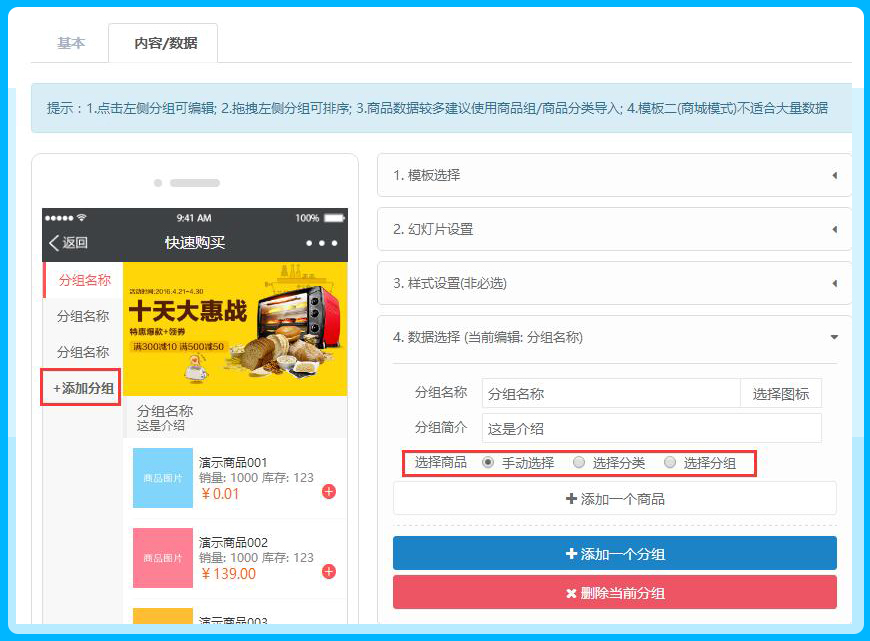Expand the 1. 模板选择 section
This screenshot has width=870, height=641.
point(614,175)
